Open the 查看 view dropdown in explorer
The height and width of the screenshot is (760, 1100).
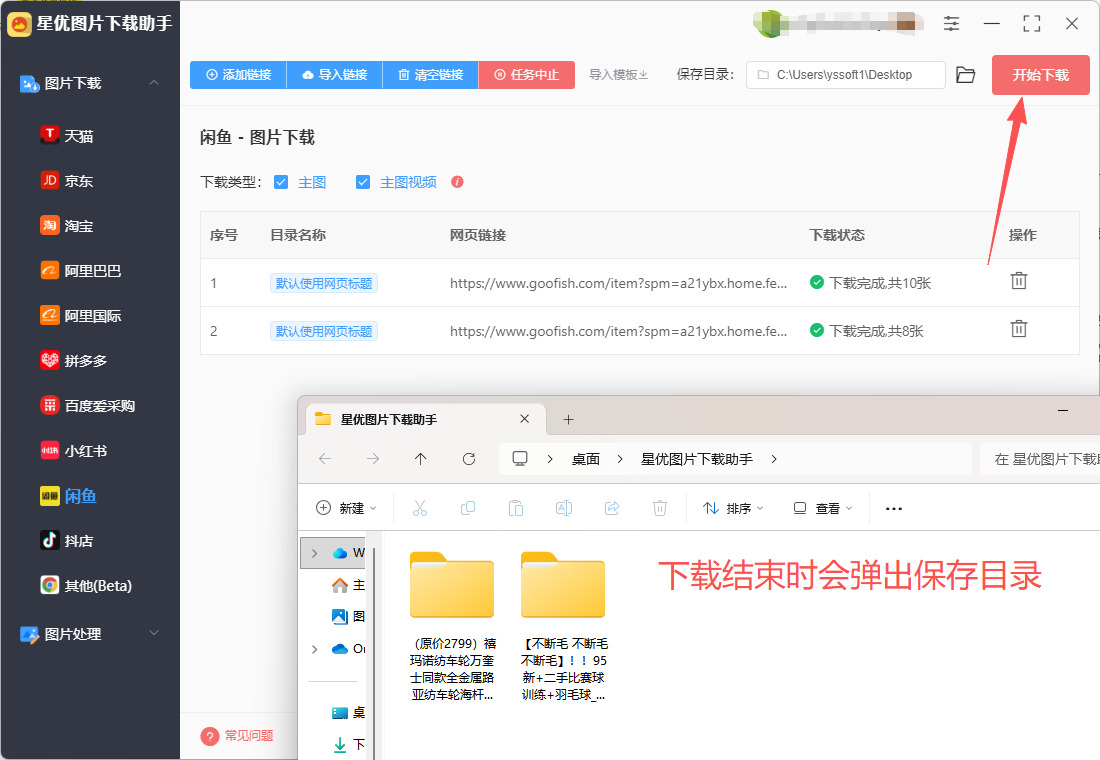[x=822, y=508]
